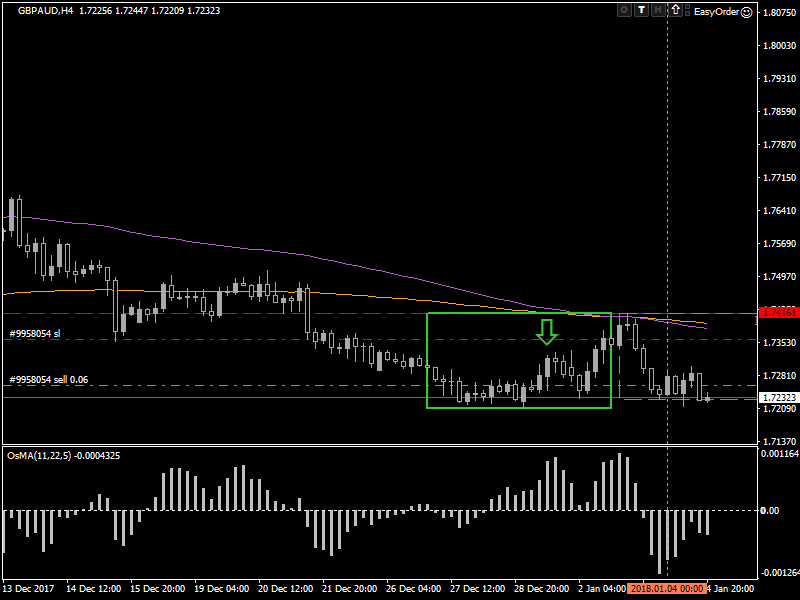Viewport: 800px width, 600px height.
Task: Click the O button in the EasyOrder panel
Action: click(624, 10)
